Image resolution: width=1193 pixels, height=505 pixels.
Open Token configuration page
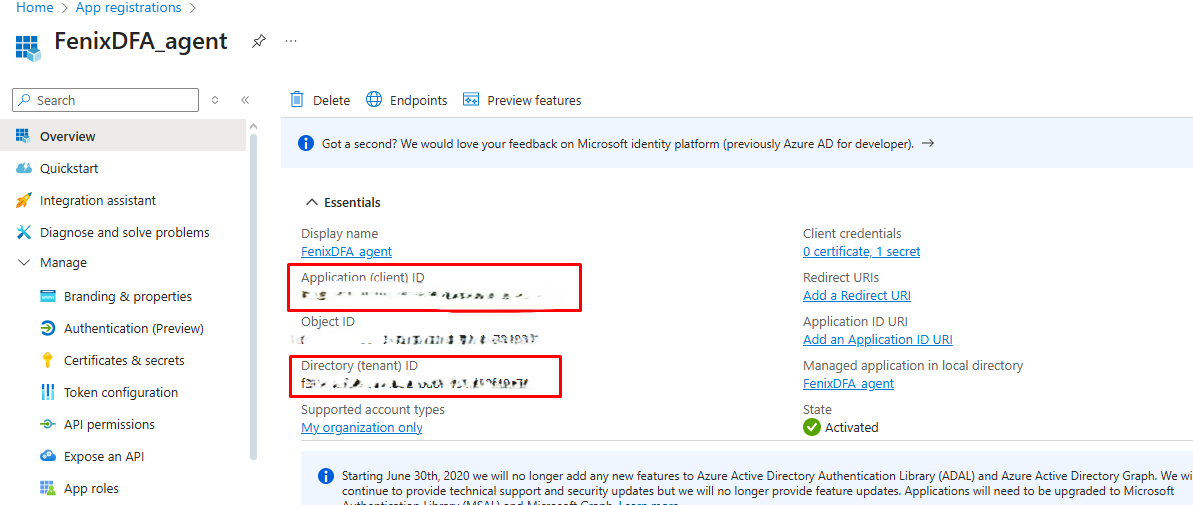coord(120,392)
